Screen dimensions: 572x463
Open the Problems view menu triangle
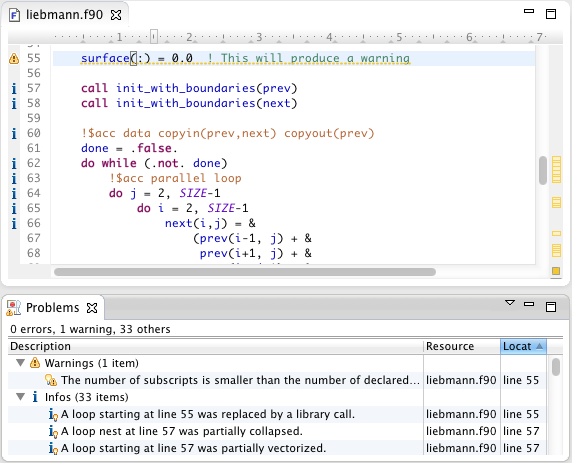(x=510, y=302)
